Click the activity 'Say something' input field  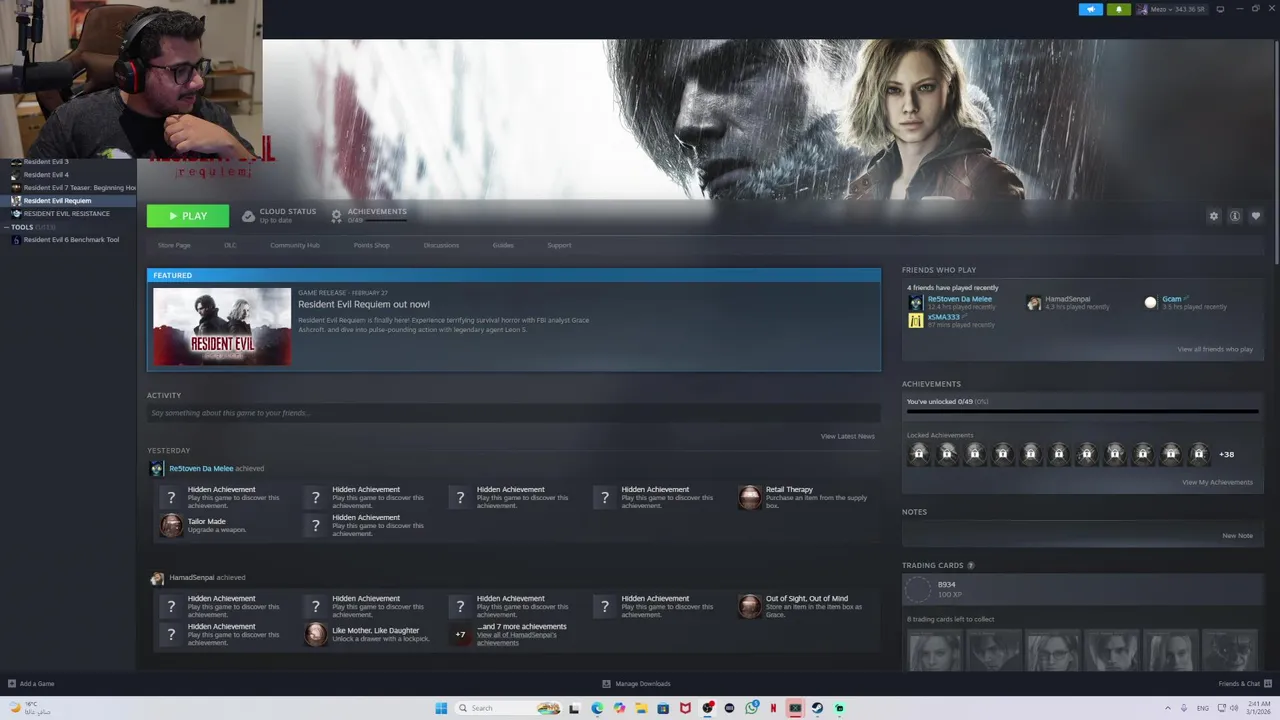pyautogui.click(x=514, y=413)
